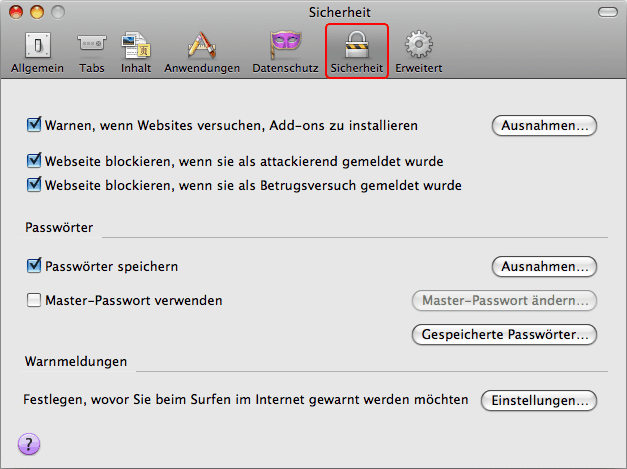Click Master-Passwort ändern button
Image resolution: width=627 pixels, height=469 pixels.
[x=504, y=301]
